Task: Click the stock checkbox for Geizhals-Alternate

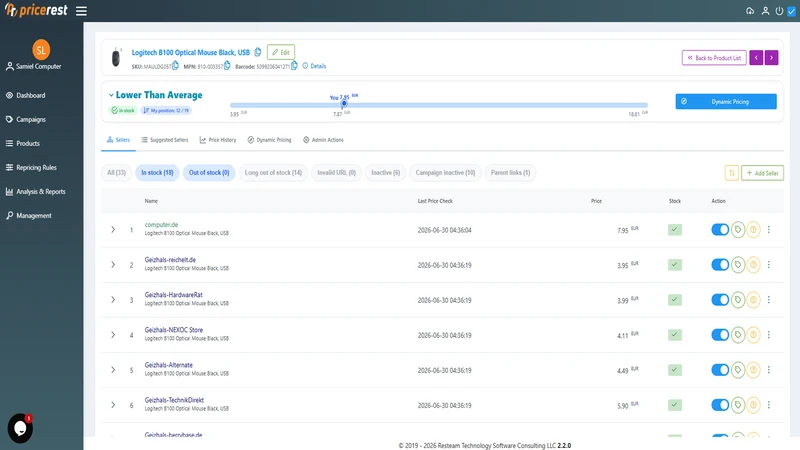Action: coord(674,370)
